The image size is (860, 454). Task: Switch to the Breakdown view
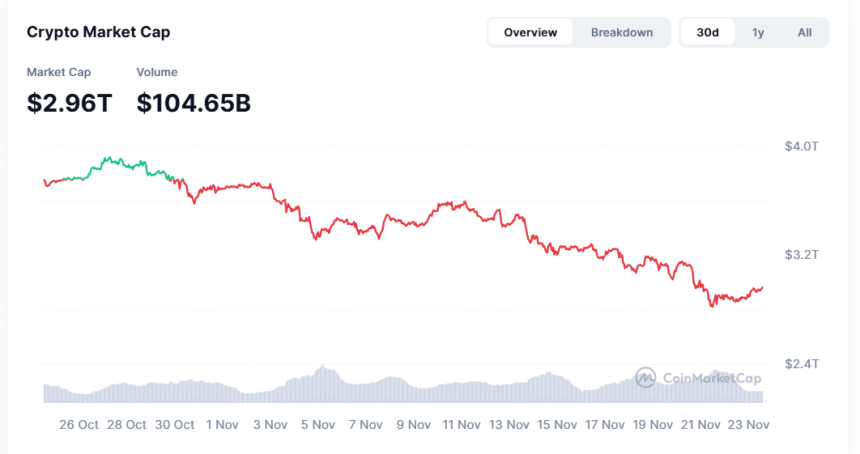tap(622, 33)
